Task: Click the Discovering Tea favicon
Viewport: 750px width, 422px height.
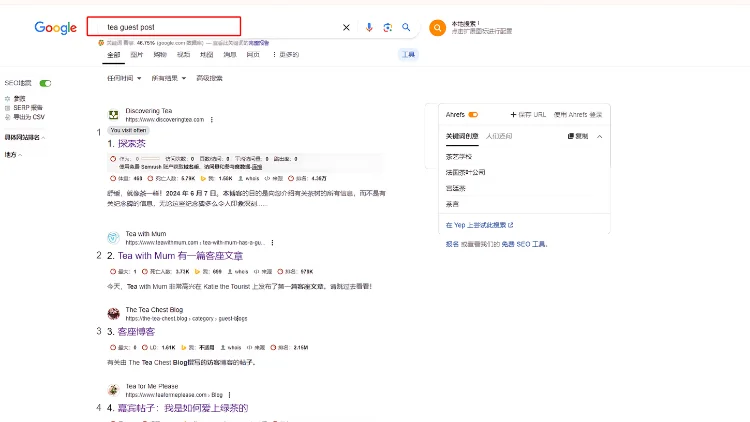Action: (113, 115)
